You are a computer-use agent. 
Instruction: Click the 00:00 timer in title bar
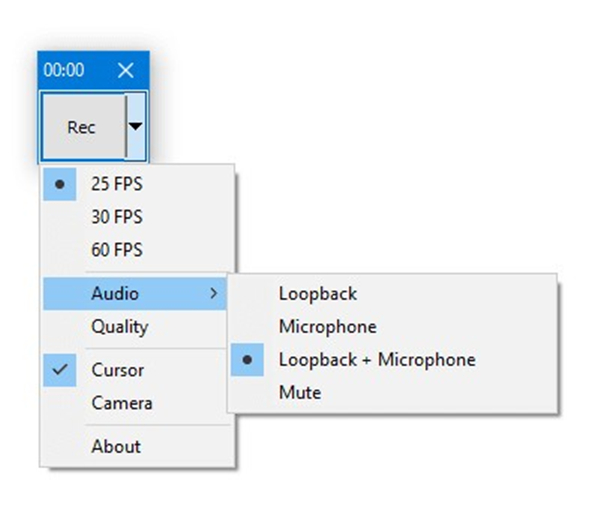coord(64,70)
